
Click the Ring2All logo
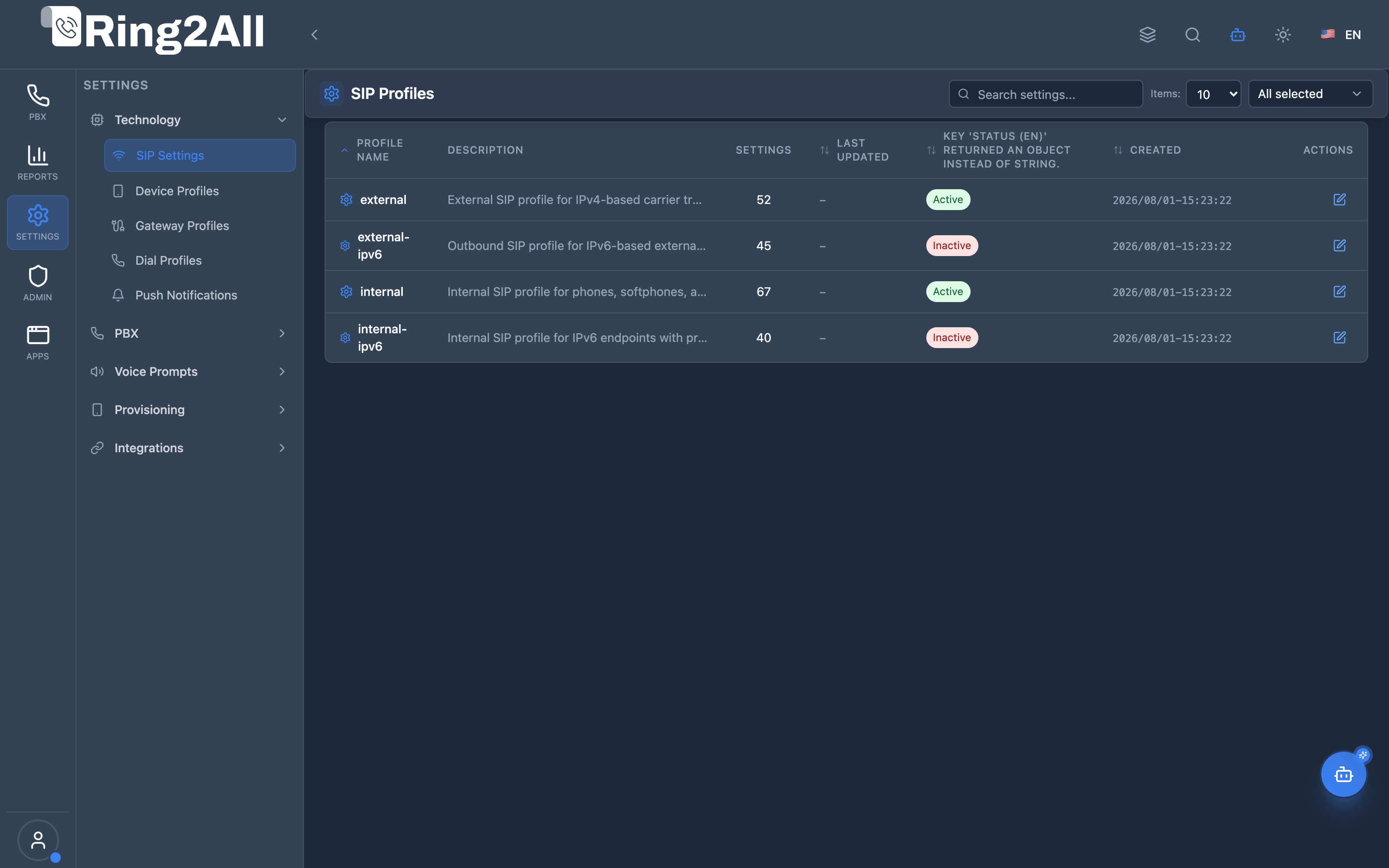pos(153,30)
